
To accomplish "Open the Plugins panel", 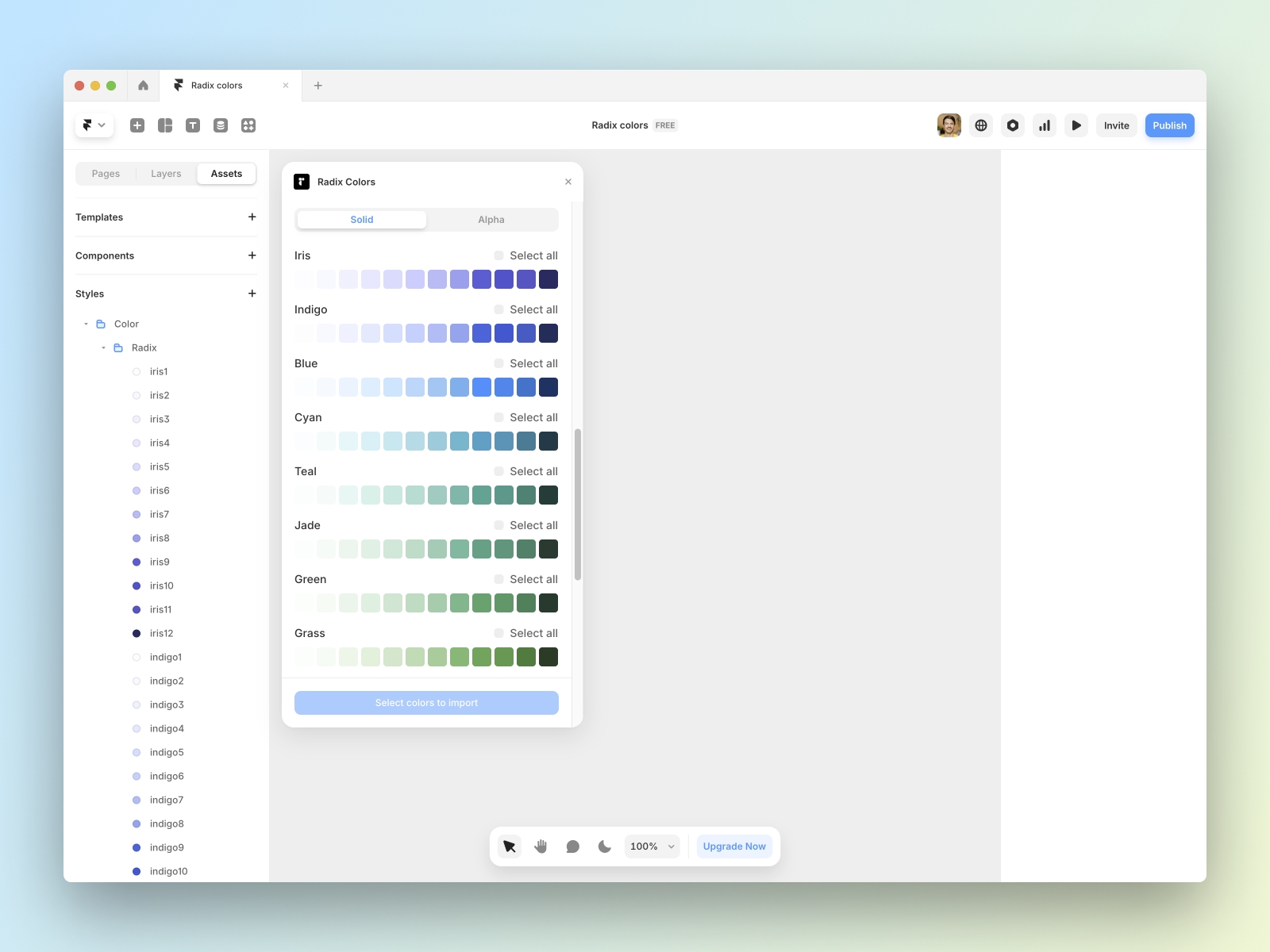I will click(248, 125).
